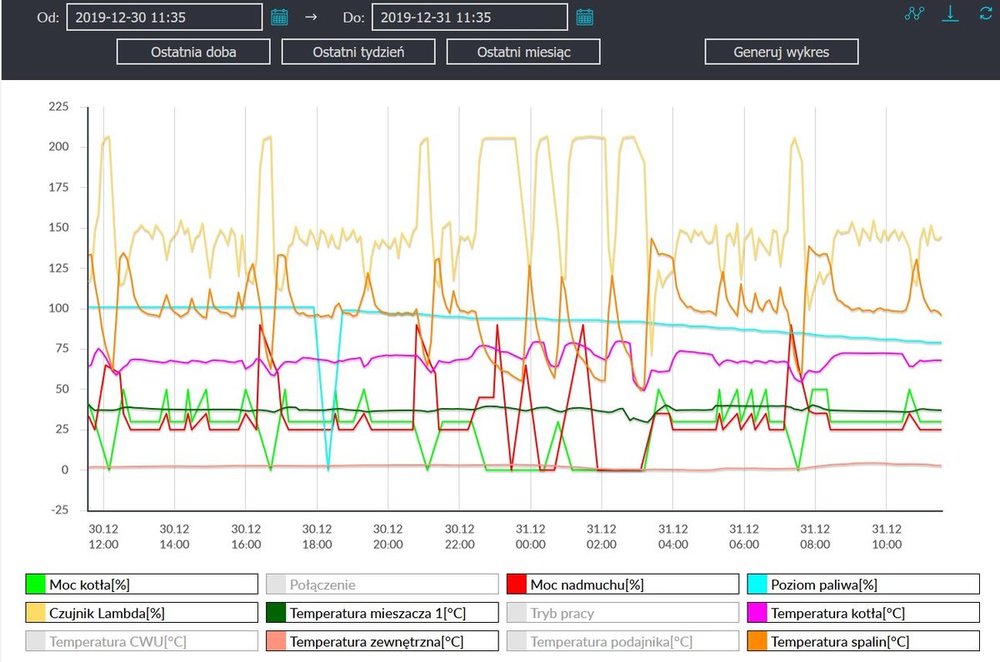Click the Do end date field
The image size is (1000, 662).
click(x=468, y=17)
